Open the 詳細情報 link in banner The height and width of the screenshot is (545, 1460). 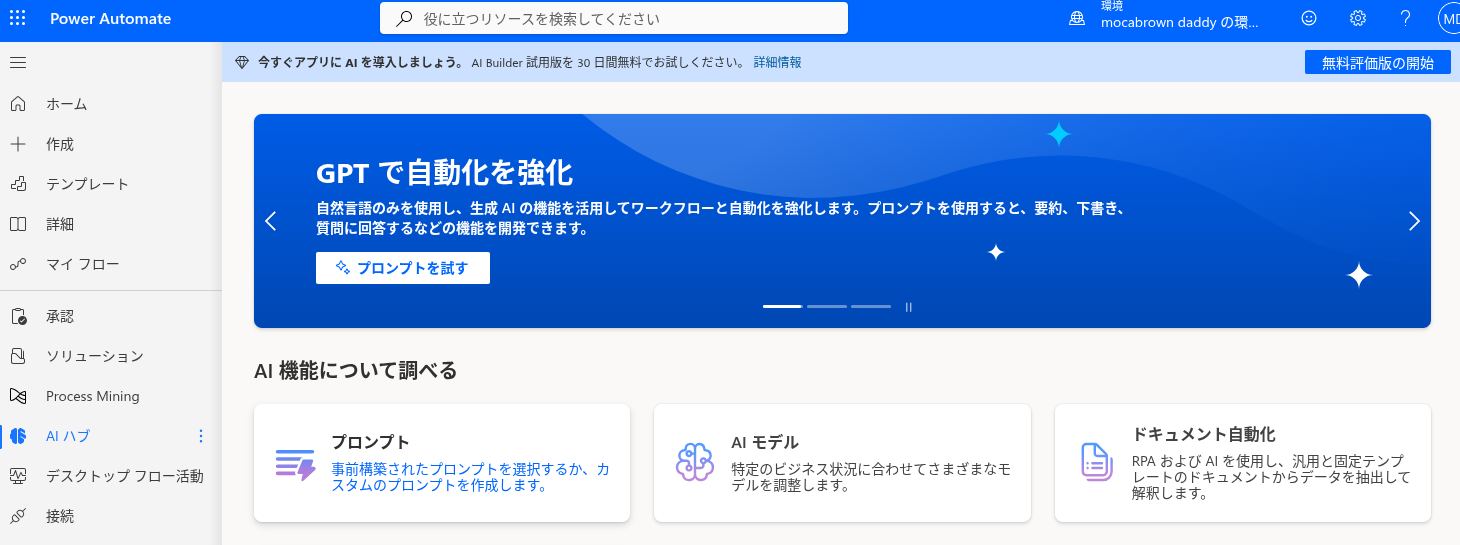(x=777, y=62)
